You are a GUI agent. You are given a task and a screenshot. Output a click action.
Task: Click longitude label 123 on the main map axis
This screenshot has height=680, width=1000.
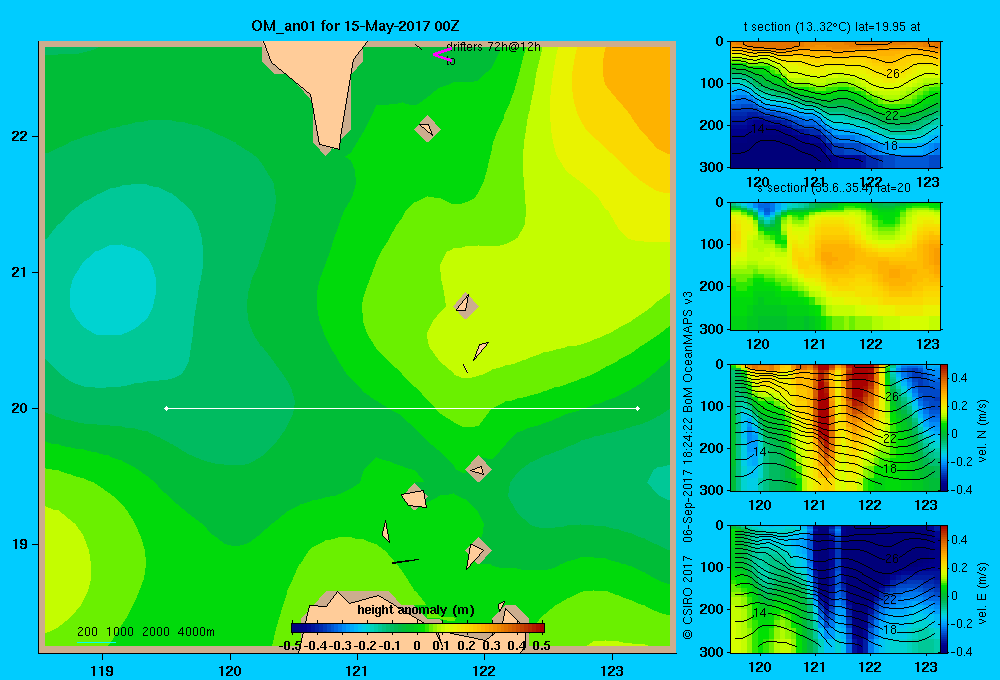click(612, 670)
